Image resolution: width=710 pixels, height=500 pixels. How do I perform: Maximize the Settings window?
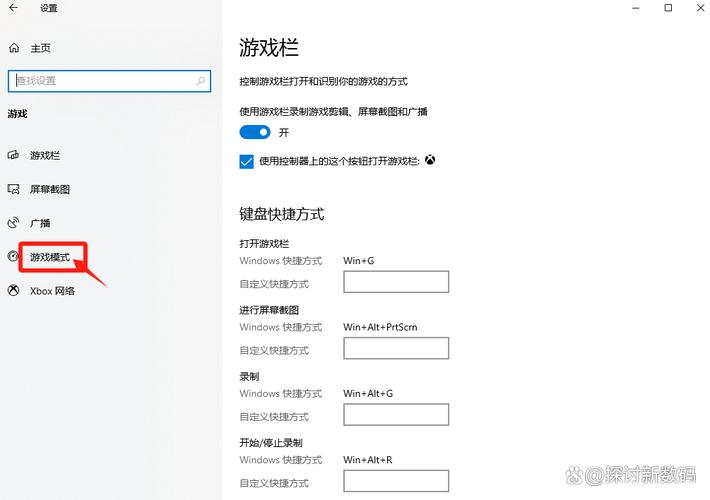coord(668,8)
